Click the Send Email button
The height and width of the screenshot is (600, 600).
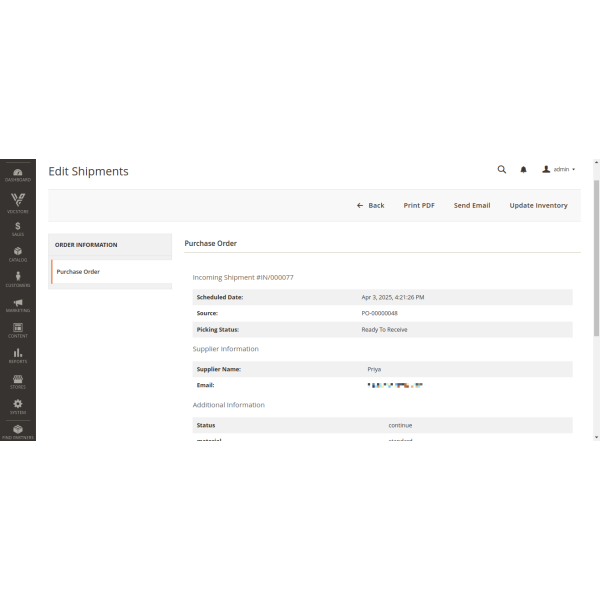point(472,205)
